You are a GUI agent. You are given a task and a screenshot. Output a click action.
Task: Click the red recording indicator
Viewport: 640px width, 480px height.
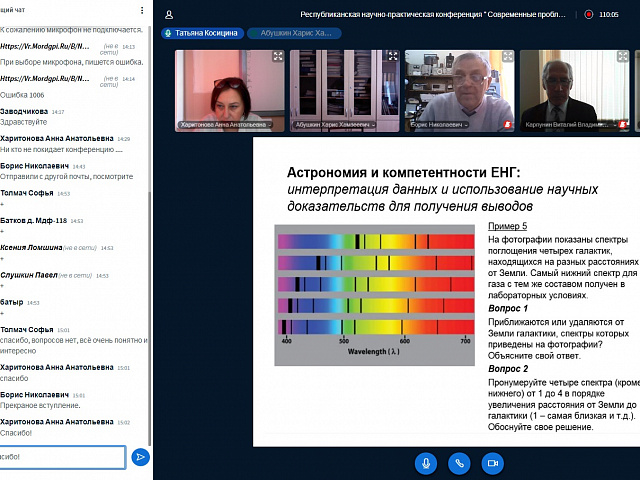point(589,15)
